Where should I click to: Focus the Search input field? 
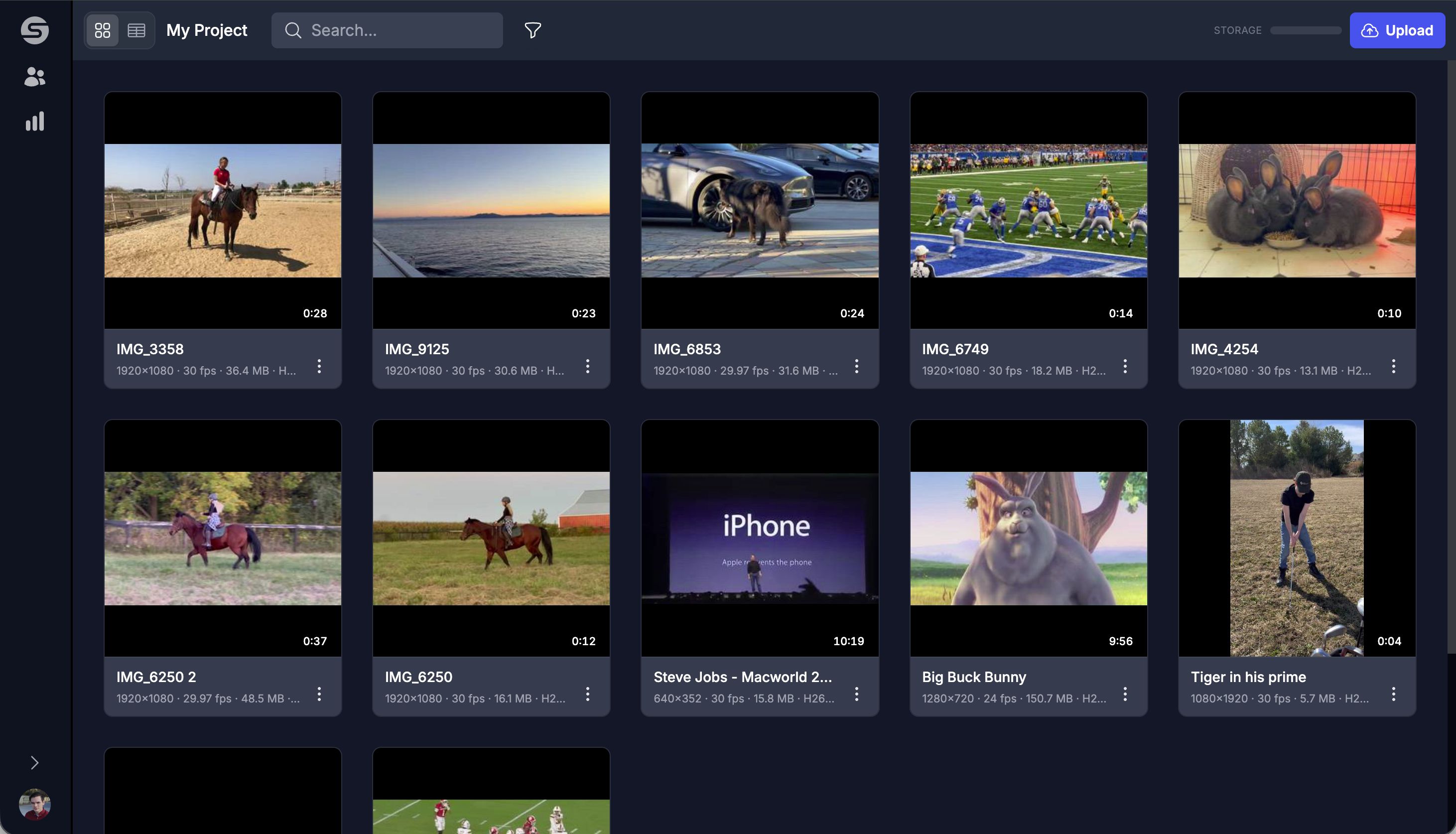pos(401,30)
